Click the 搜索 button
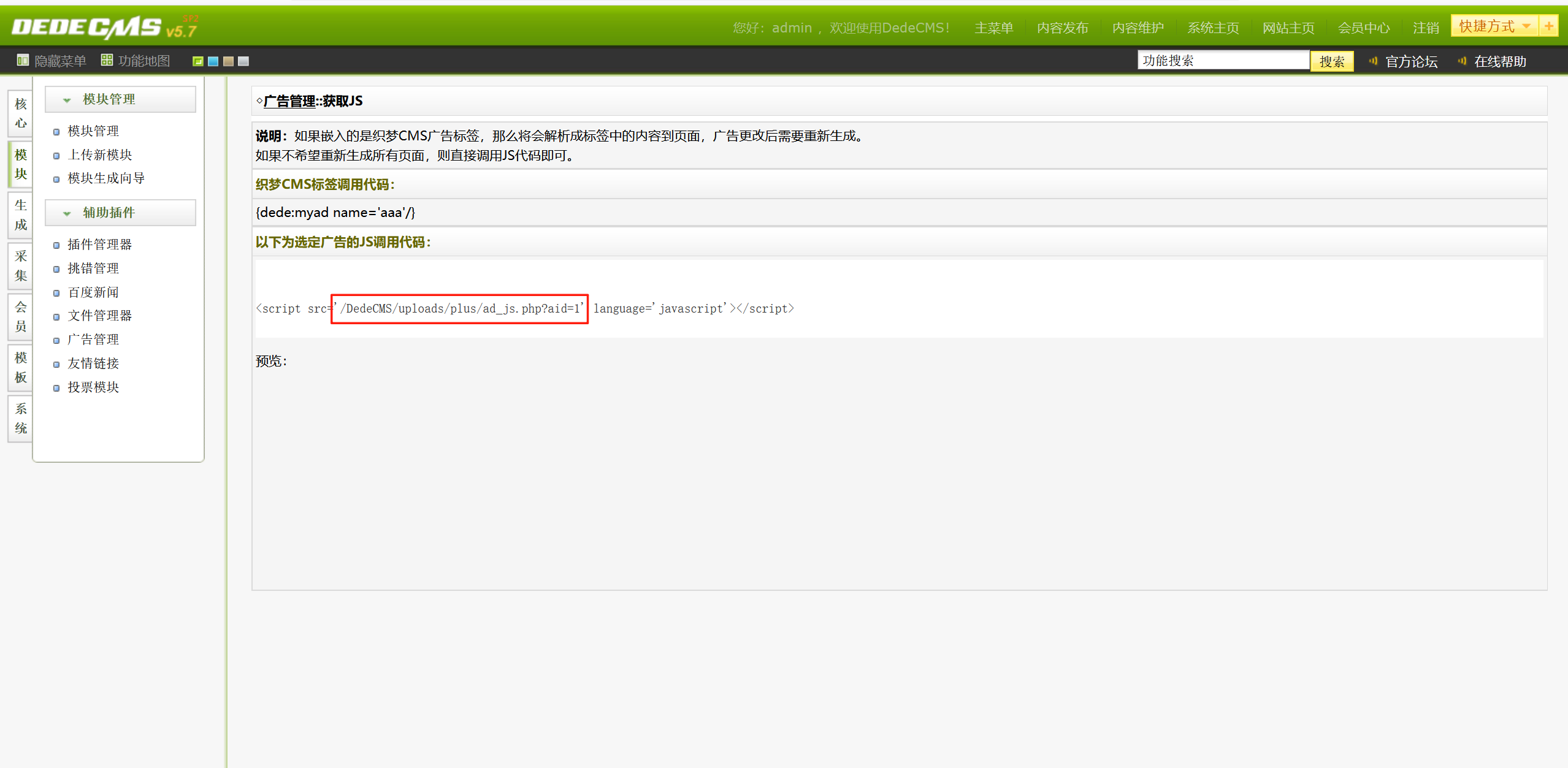The image size is (1568, 768). coord(1332,61)
